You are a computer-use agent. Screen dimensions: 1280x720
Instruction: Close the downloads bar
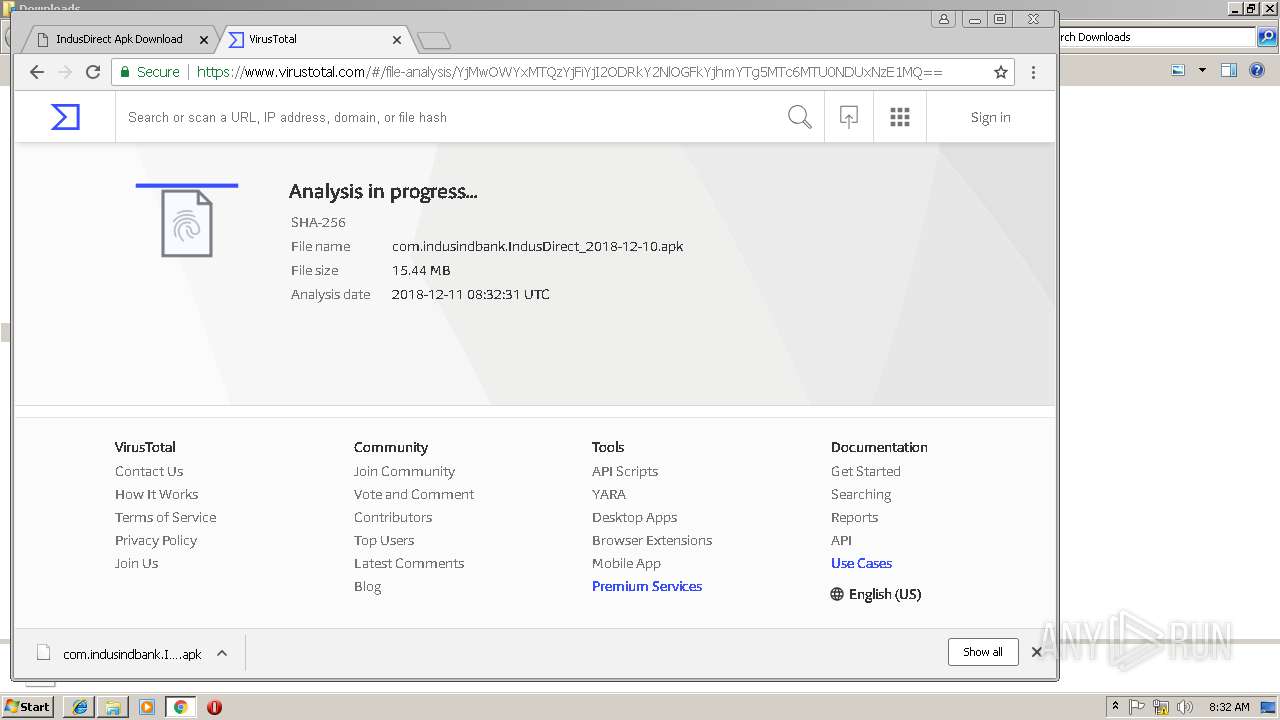coord(1037,652)
